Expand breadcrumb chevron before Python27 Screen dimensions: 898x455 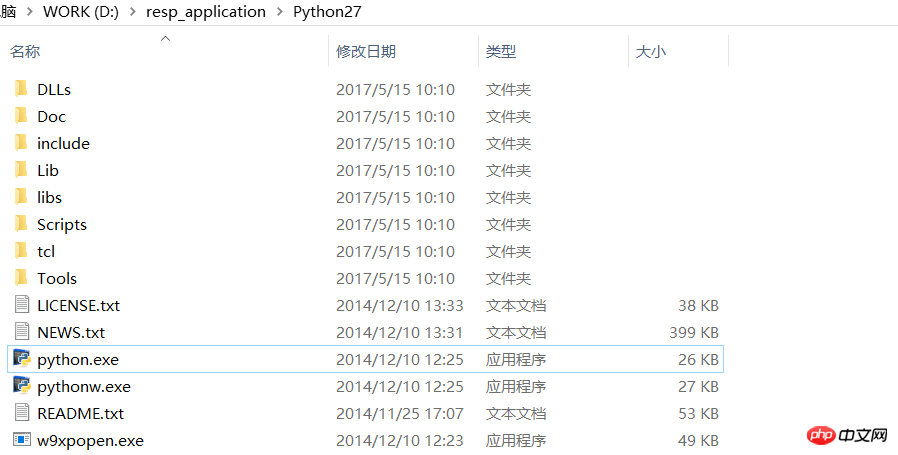279,11
